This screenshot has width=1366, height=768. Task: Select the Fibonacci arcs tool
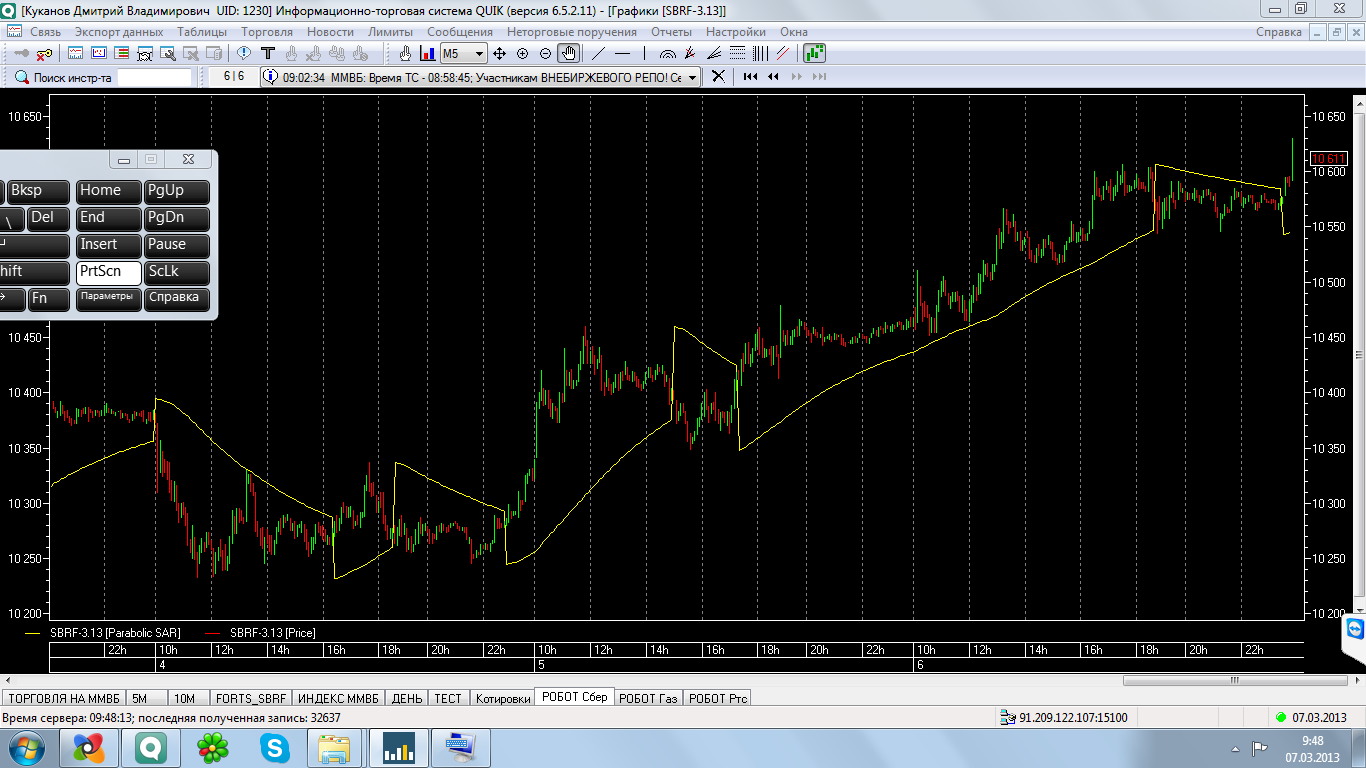coord(667,53)
